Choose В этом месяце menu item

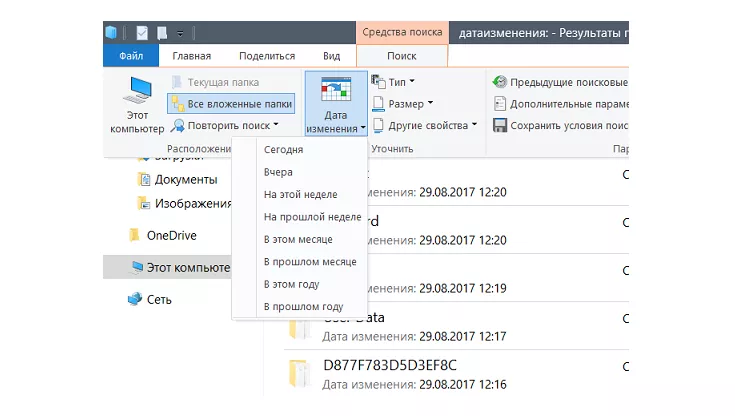coord(300,240)
